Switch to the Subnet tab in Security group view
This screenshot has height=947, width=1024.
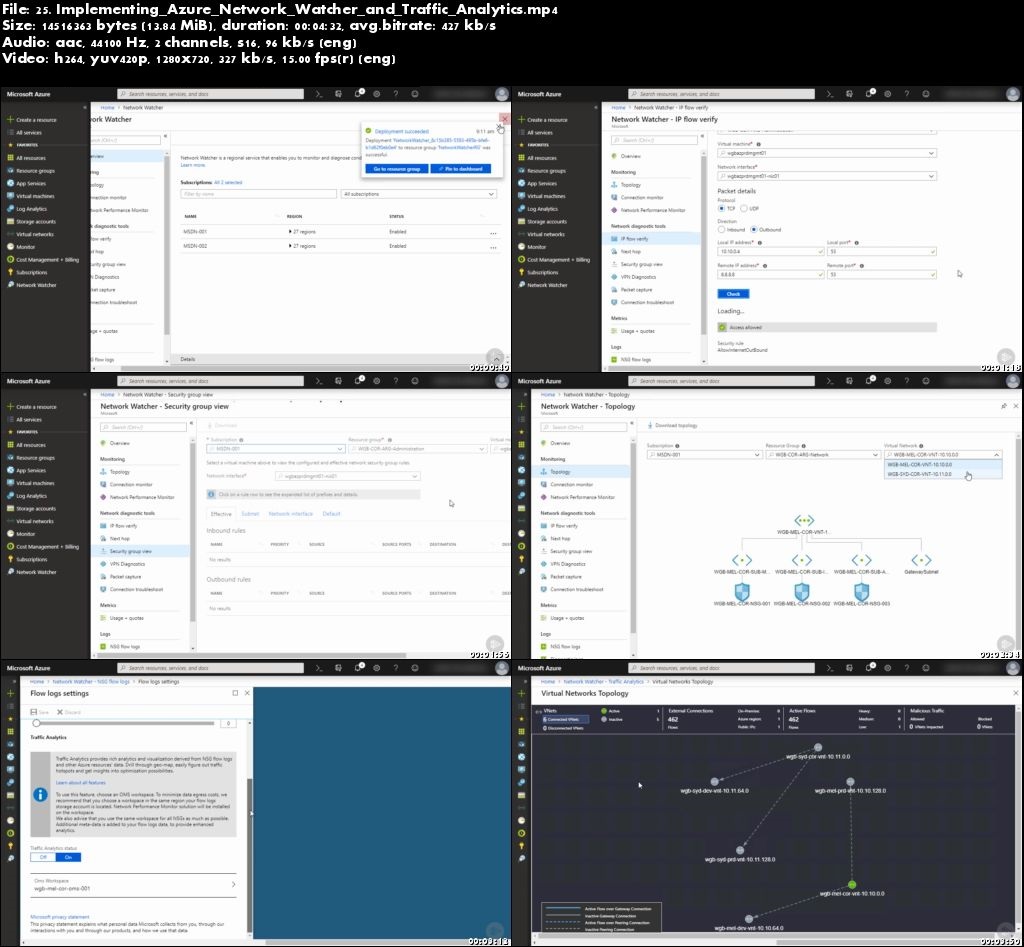point(250,514)
